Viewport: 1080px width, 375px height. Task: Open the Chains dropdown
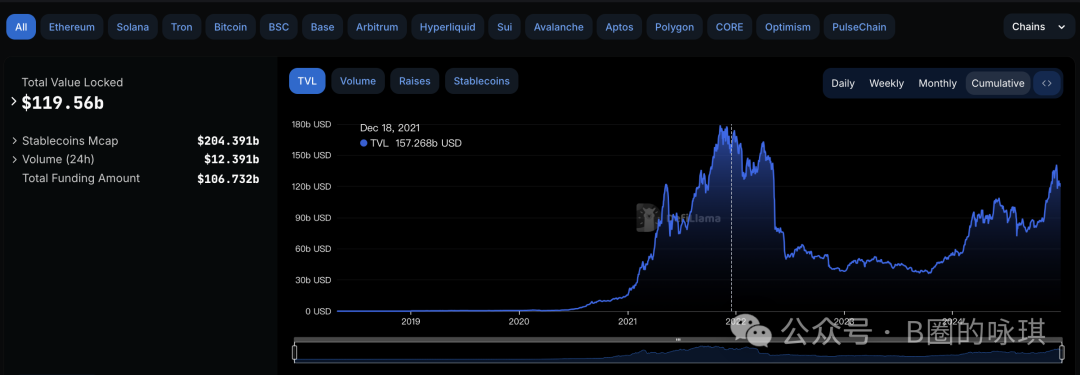[1038, 27]
